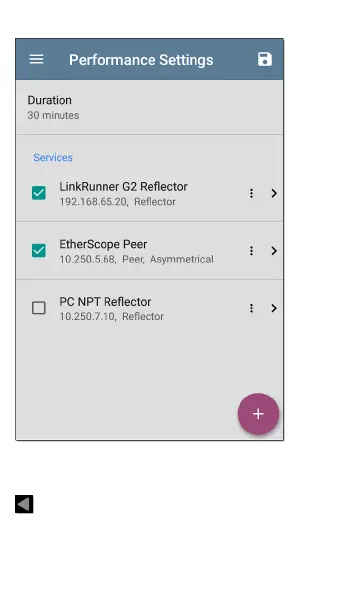360x612 pixels.
Task: Expand PC NPT Reflector chevron
Action: tap(274, 308)
